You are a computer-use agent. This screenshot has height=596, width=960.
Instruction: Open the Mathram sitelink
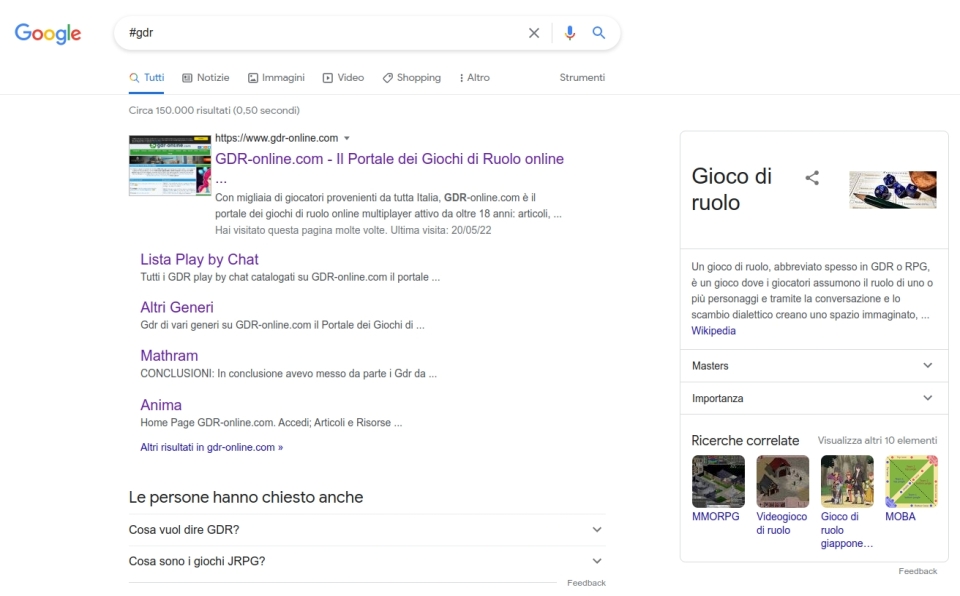click(169, 356)
